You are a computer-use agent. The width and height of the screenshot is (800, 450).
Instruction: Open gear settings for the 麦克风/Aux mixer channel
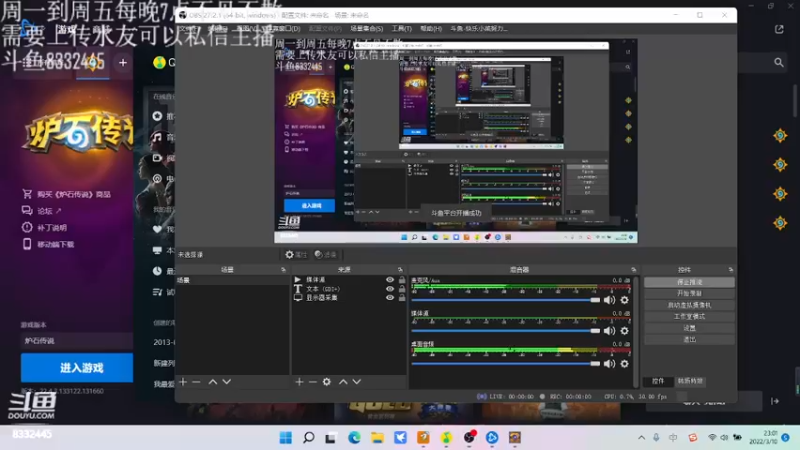click(x=624, y=300)
